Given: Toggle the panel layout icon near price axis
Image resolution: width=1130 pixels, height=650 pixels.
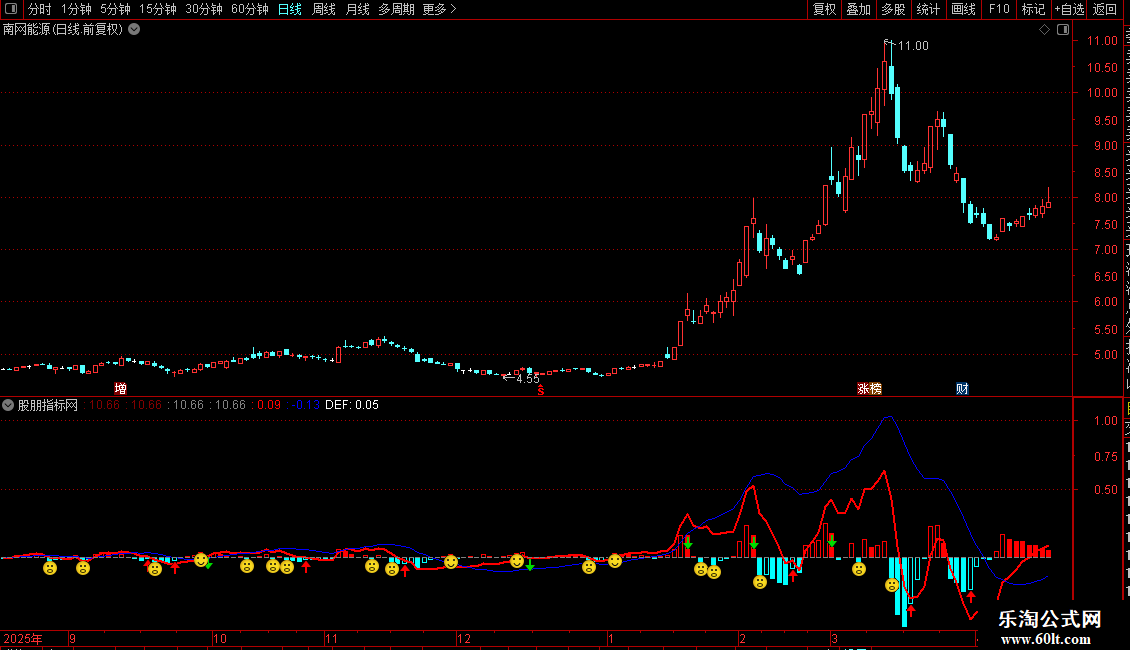Looking at the screenshot, I should pyautogui.click(x=1063, y=30).
